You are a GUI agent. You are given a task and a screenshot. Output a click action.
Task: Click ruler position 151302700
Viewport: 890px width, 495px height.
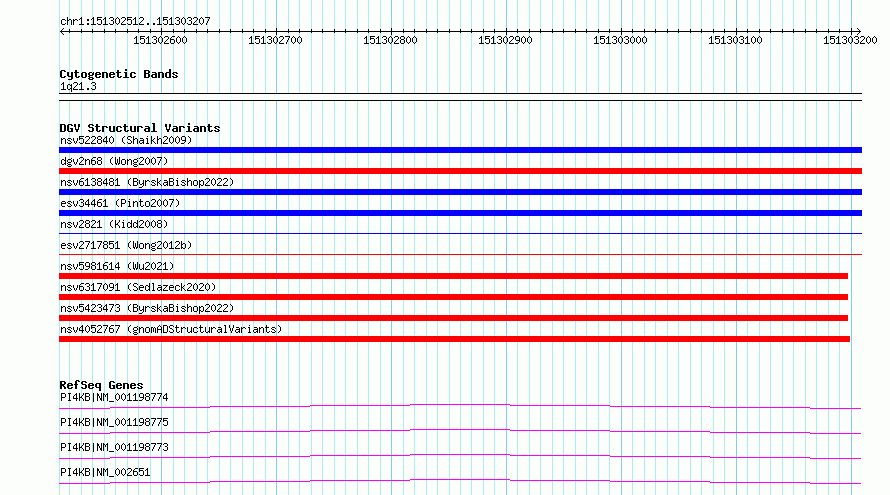pyautogui.click(x=275, y=40)
